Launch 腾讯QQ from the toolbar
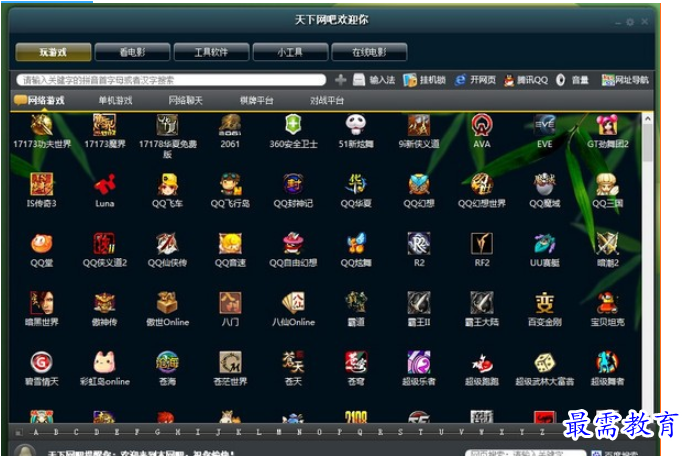687x456 pixels. [x=526, y=80]
